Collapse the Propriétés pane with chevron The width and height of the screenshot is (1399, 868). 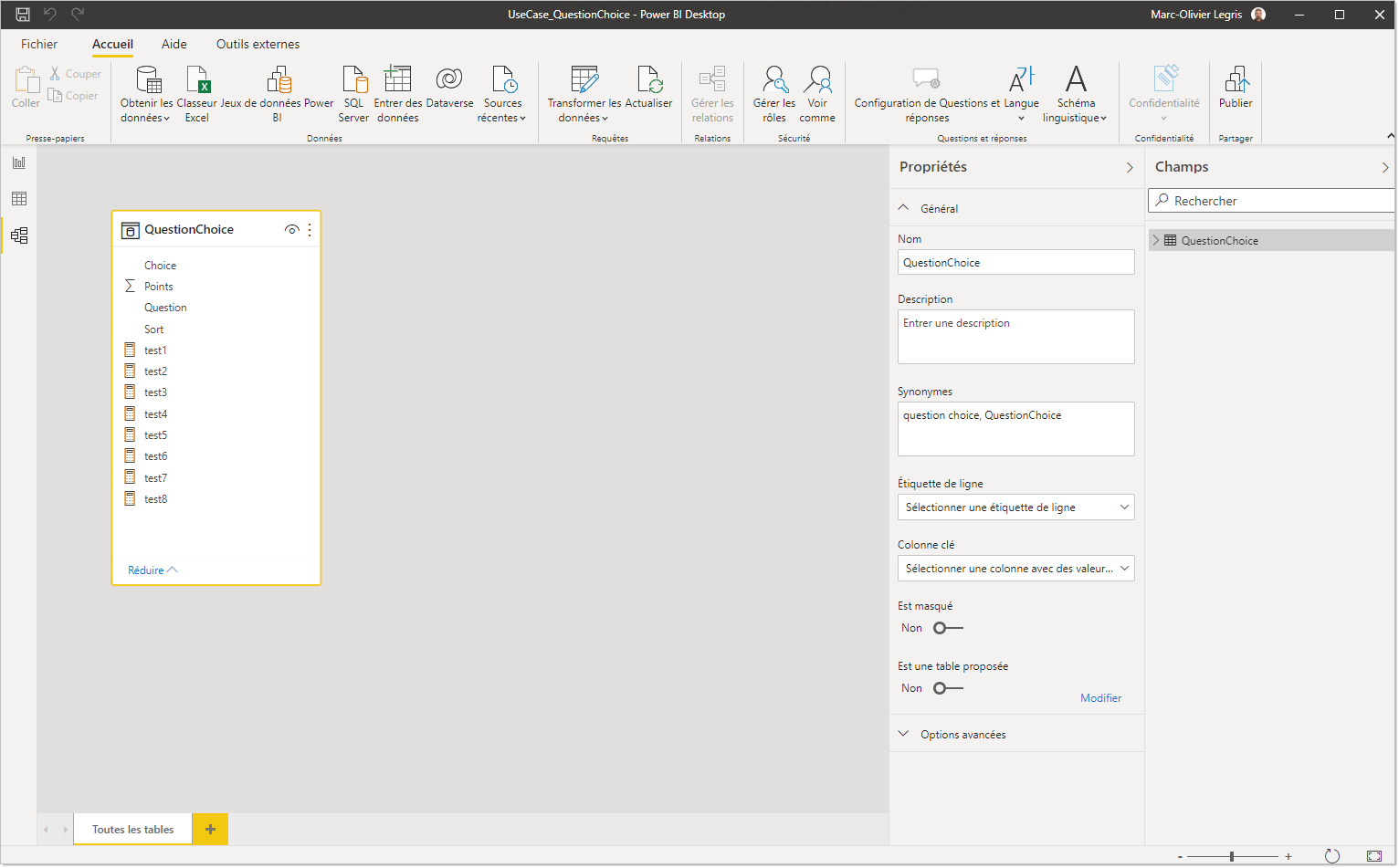[1130, 167]
